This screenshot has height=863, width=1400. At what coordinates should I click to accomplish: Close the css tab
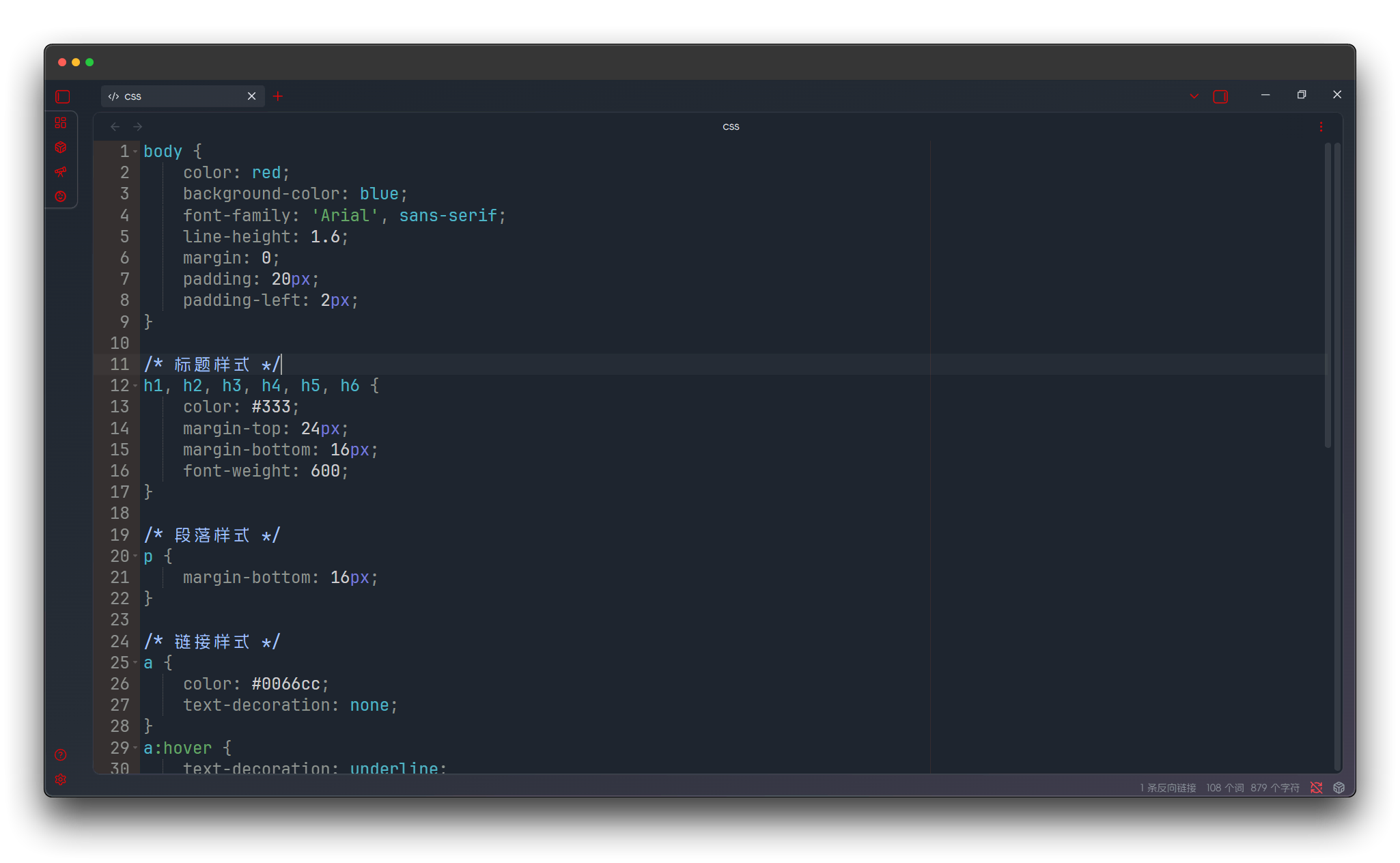coord(251,96)
